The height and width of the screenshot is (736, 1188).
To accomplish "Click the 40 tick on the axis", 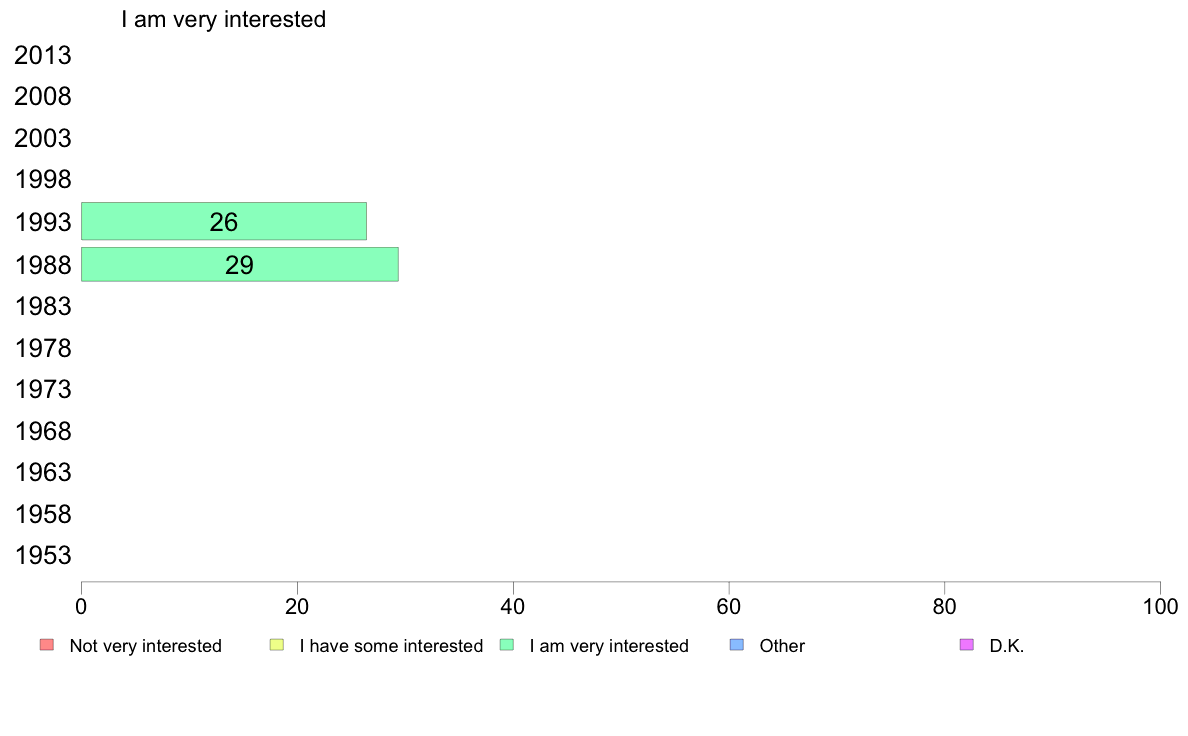I will (513, 606).
